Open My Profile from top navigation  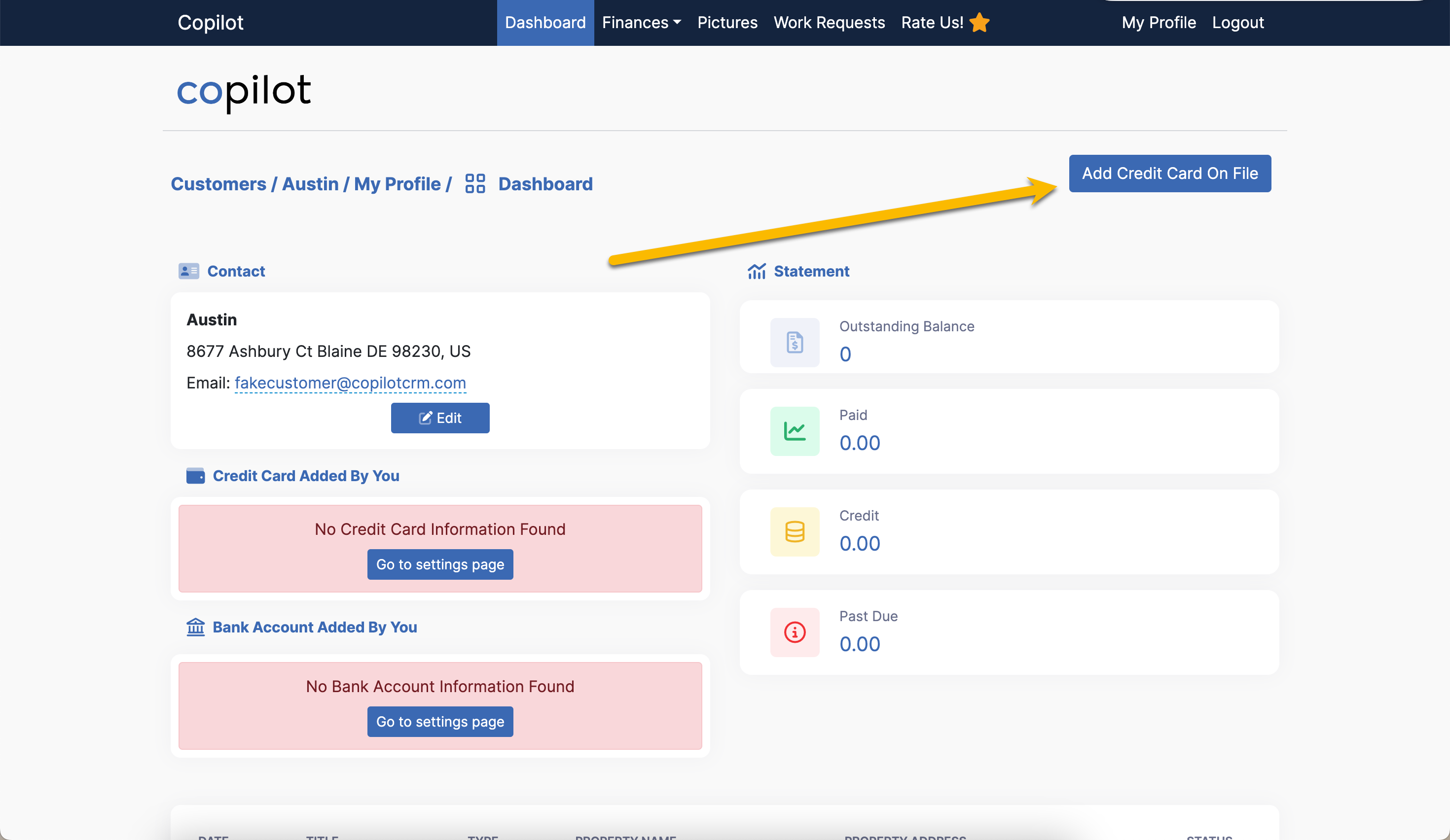(x=1159, y=22)
